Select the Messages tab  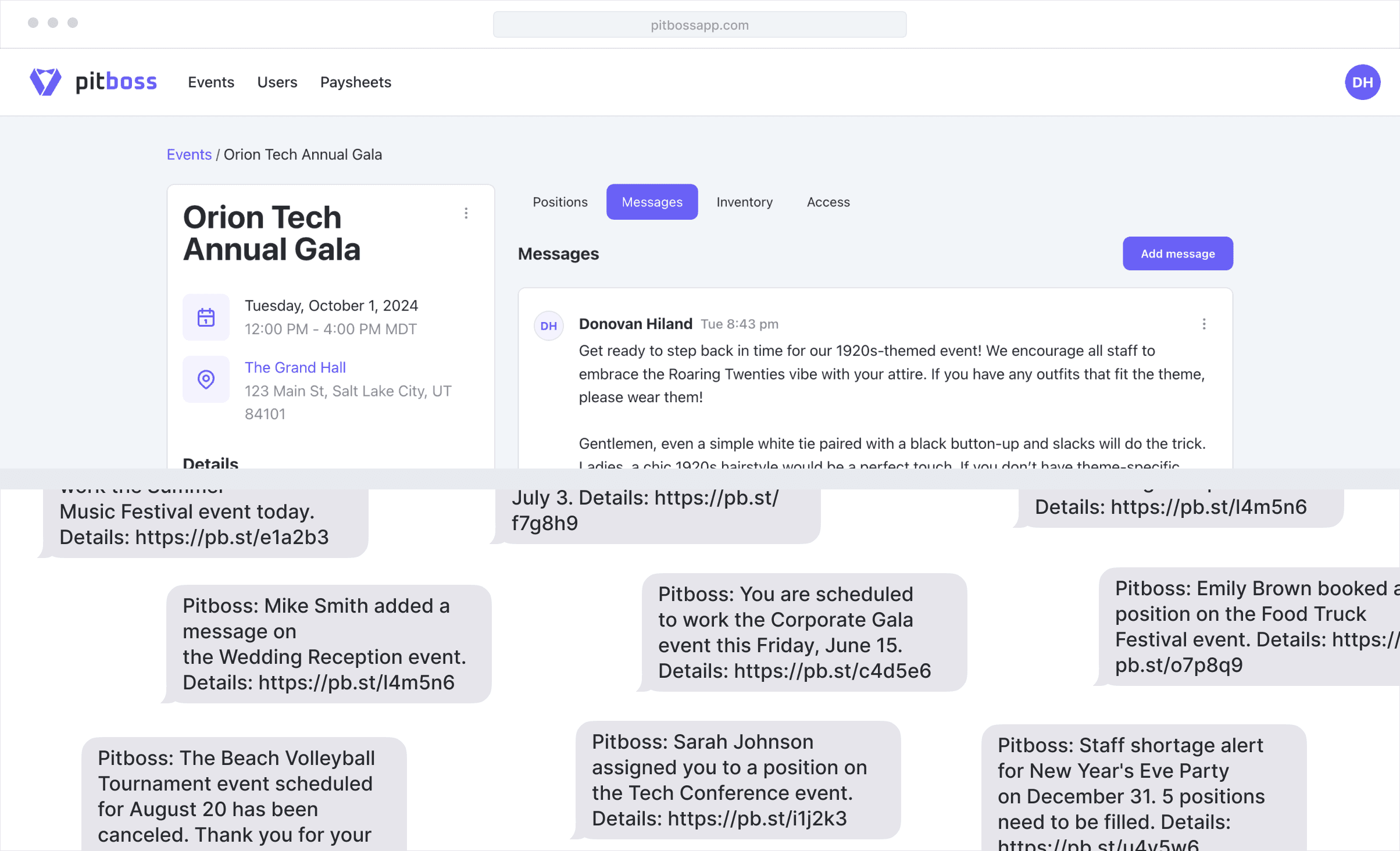click(x=652, y=202)
